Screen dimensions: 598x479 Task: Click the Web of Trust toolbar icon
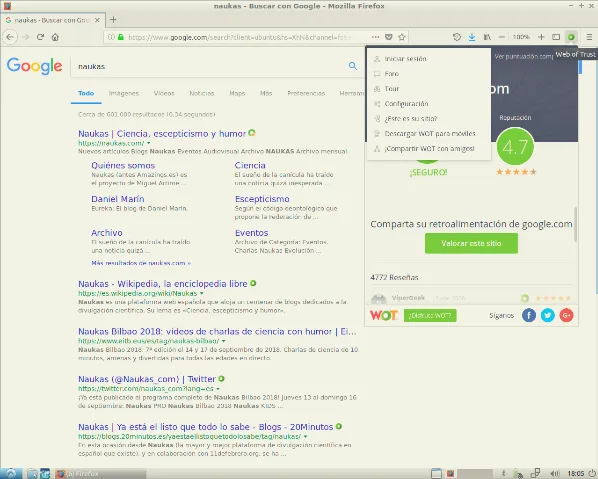[x=571, y=37]
